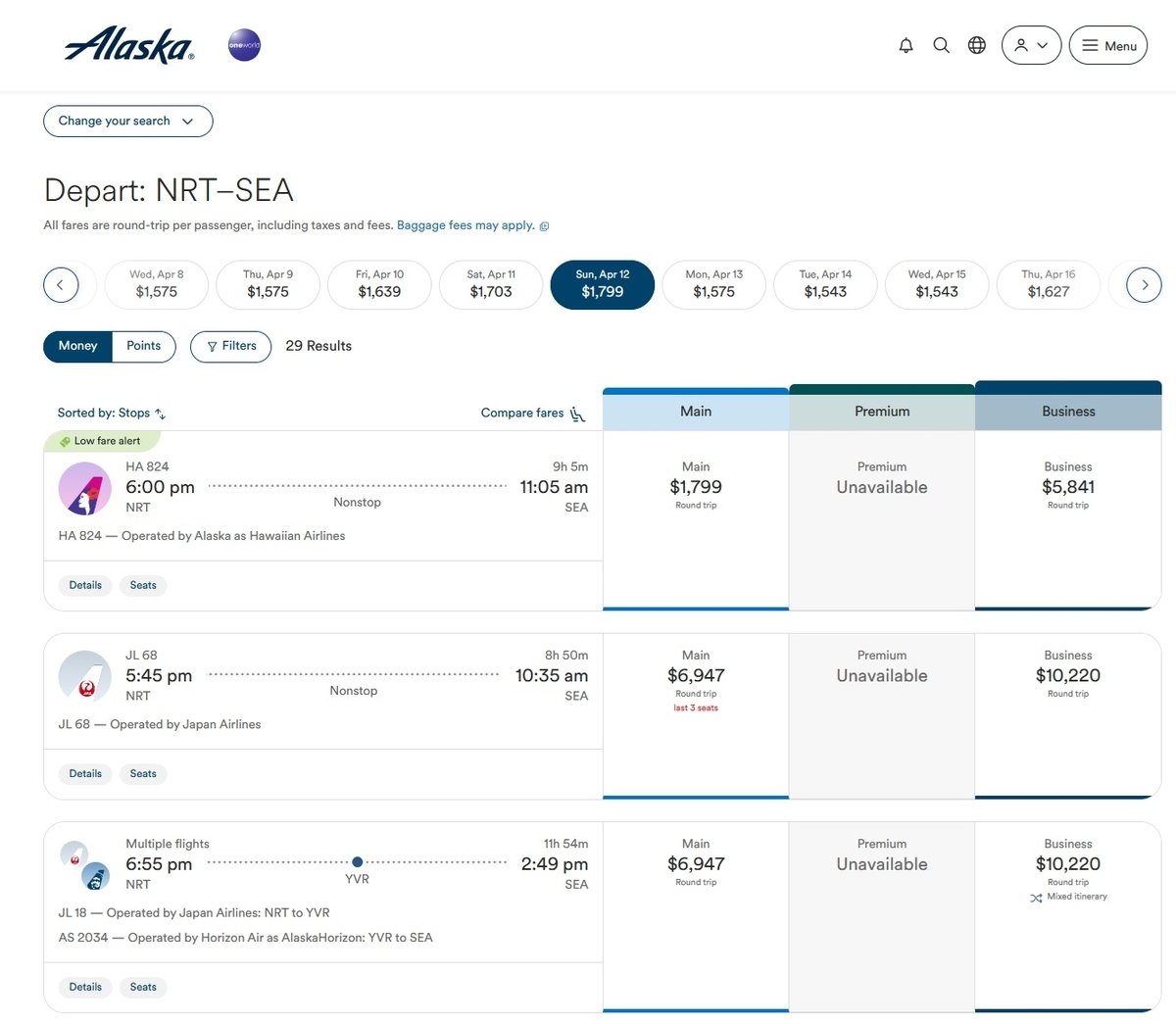Click the Premium fare column header

click(x=882, y=411)
